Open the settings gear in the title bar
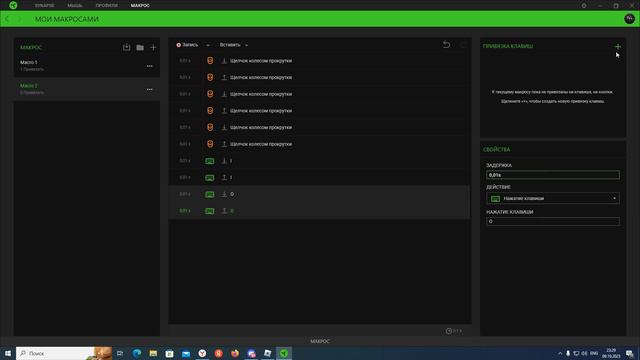This screenshot has width=640, height=360. pos(584,6)
